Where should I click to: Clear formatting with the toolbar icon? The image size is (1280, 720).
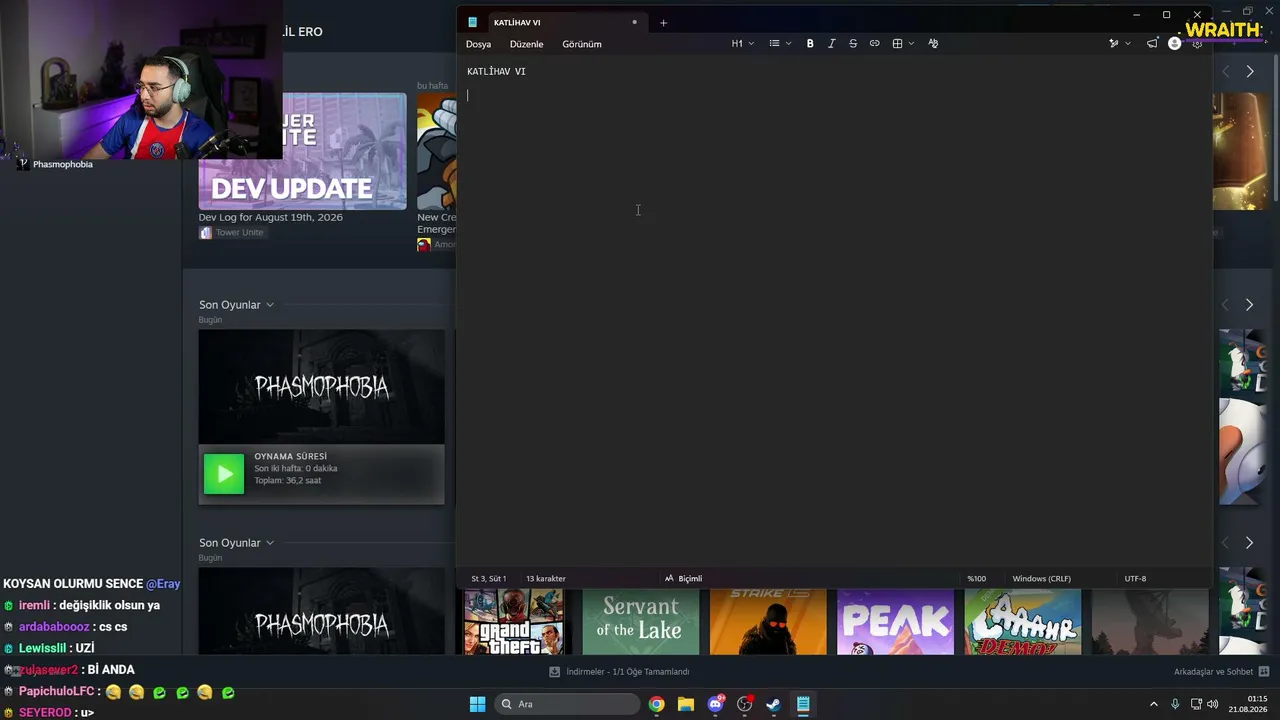[x=933, y=44]
